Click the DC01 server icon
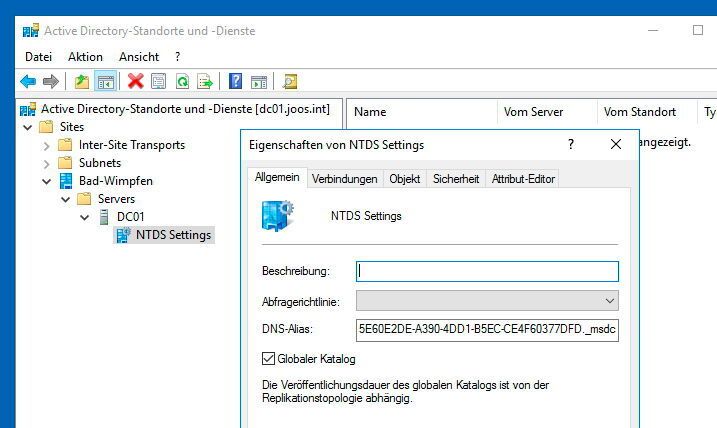717x428 pixels. coord(104,217)
